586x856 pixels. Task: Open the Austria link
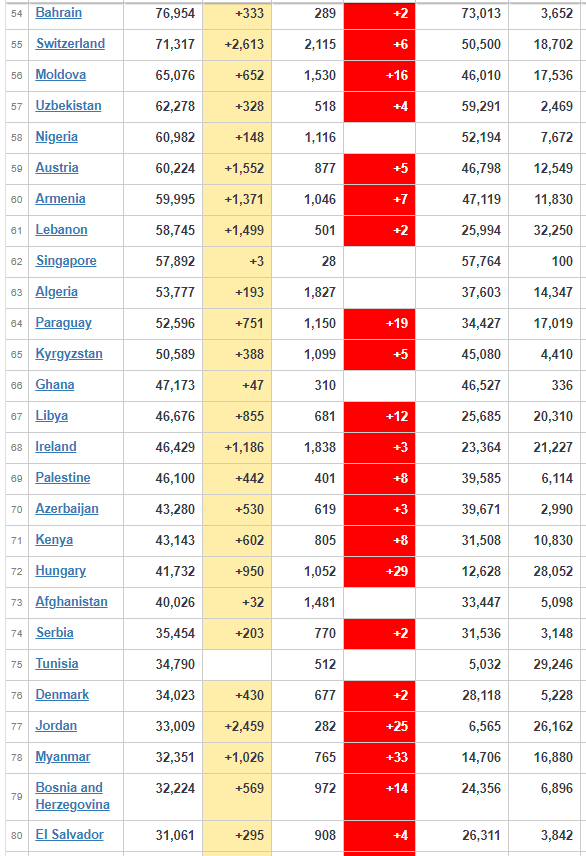[x=57, y=168]
